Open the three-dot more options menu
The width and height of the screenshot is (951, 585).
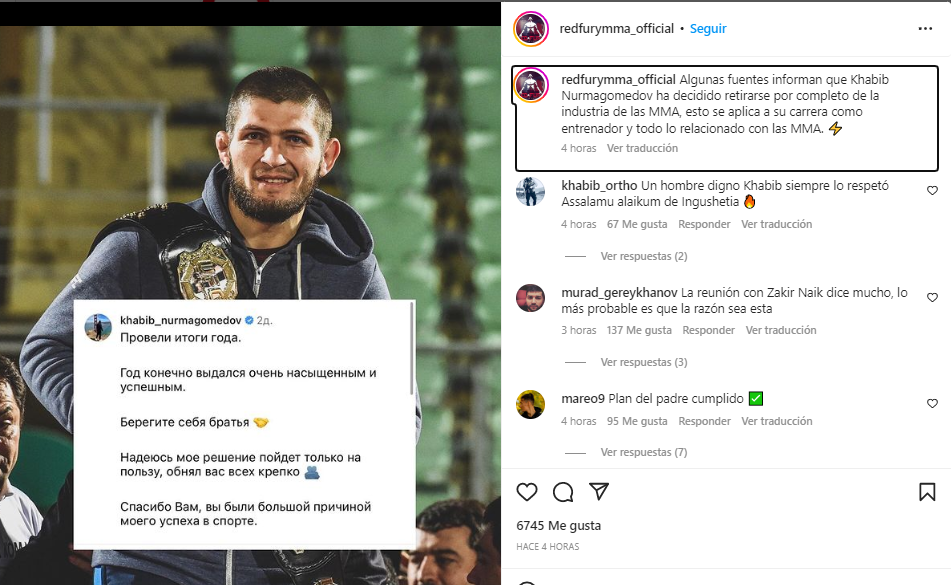(x=925, y=29)
